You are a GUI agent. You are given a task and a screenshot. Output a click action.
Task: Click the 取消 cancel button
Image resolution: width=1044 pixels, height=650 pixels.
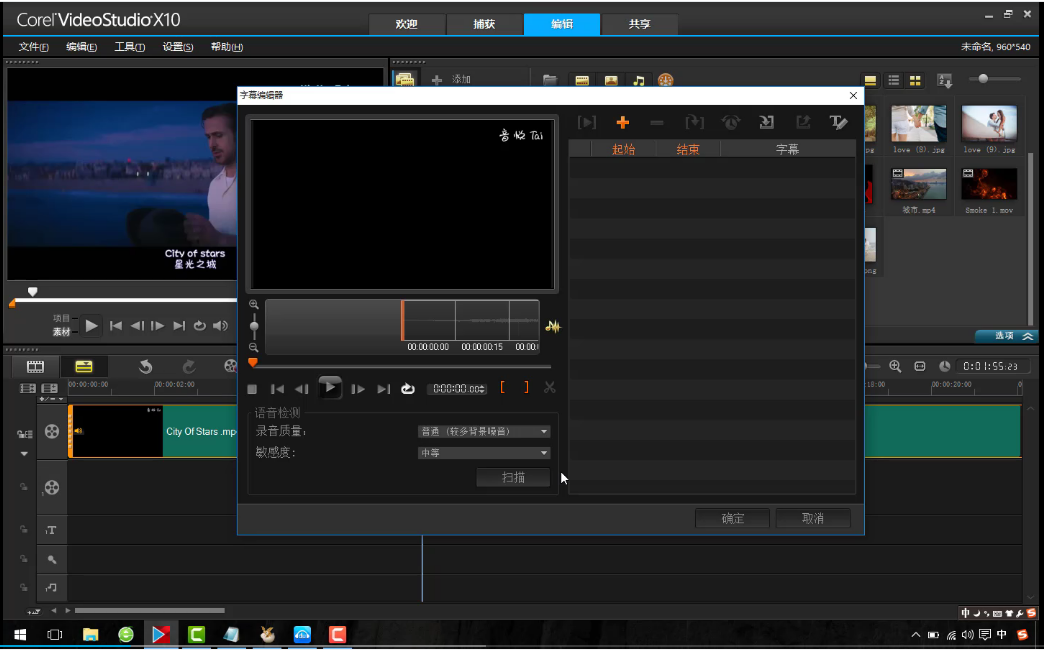point(813,518)
